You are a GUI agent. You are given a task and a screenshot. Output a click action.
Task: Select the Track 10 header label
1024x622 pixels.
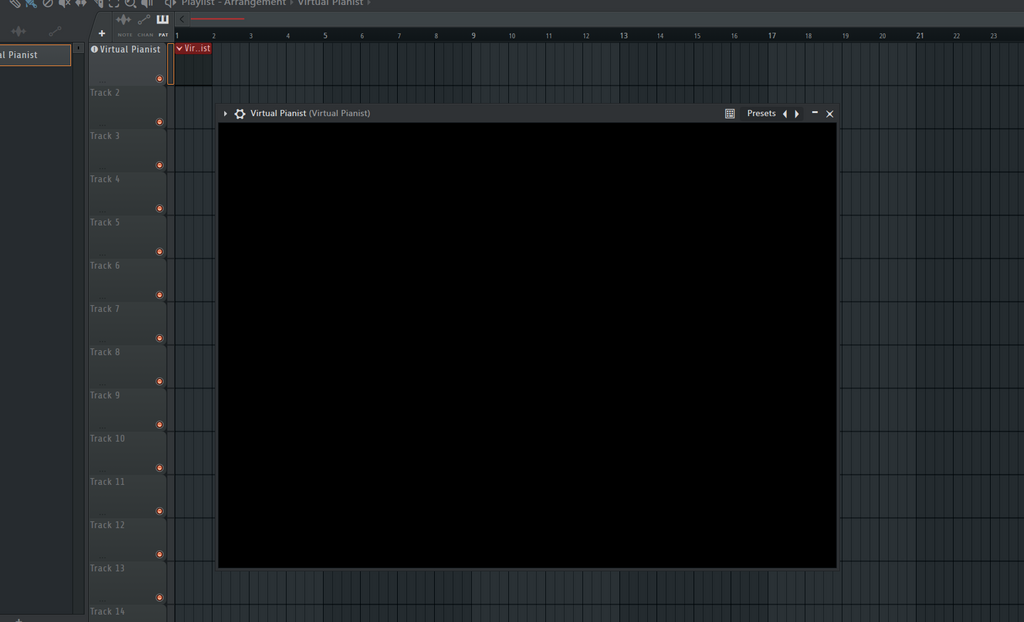(x=107, y=438)
